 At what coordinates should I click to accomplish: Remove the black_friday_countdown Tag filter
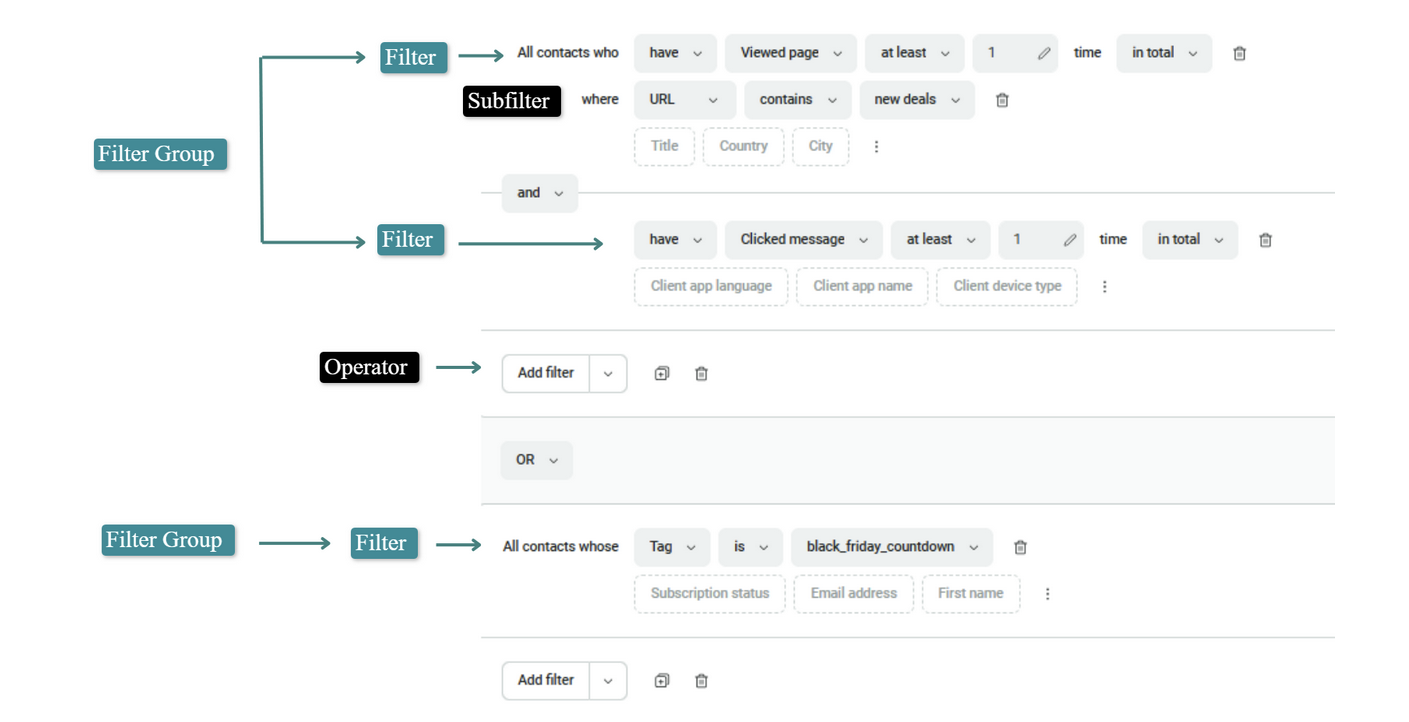click(1020, 546)
